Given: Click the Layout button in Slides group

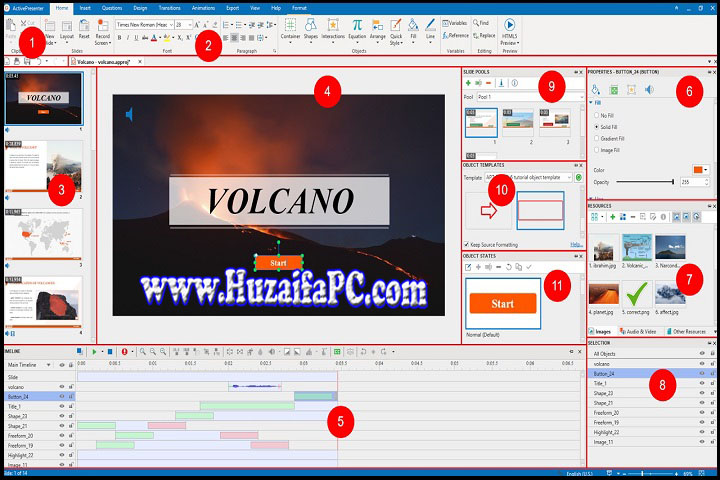Looking at the screenshot, I should [67, 29].
